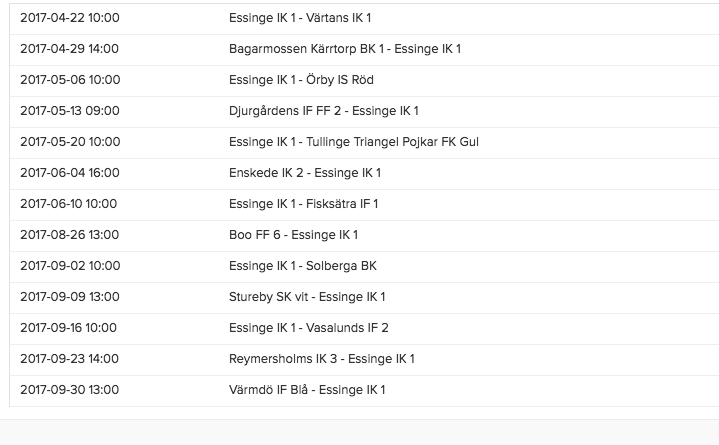Open Reymersholms IK 3 - Essinge IK 1

pyautogui.click(x=321, y=359)
